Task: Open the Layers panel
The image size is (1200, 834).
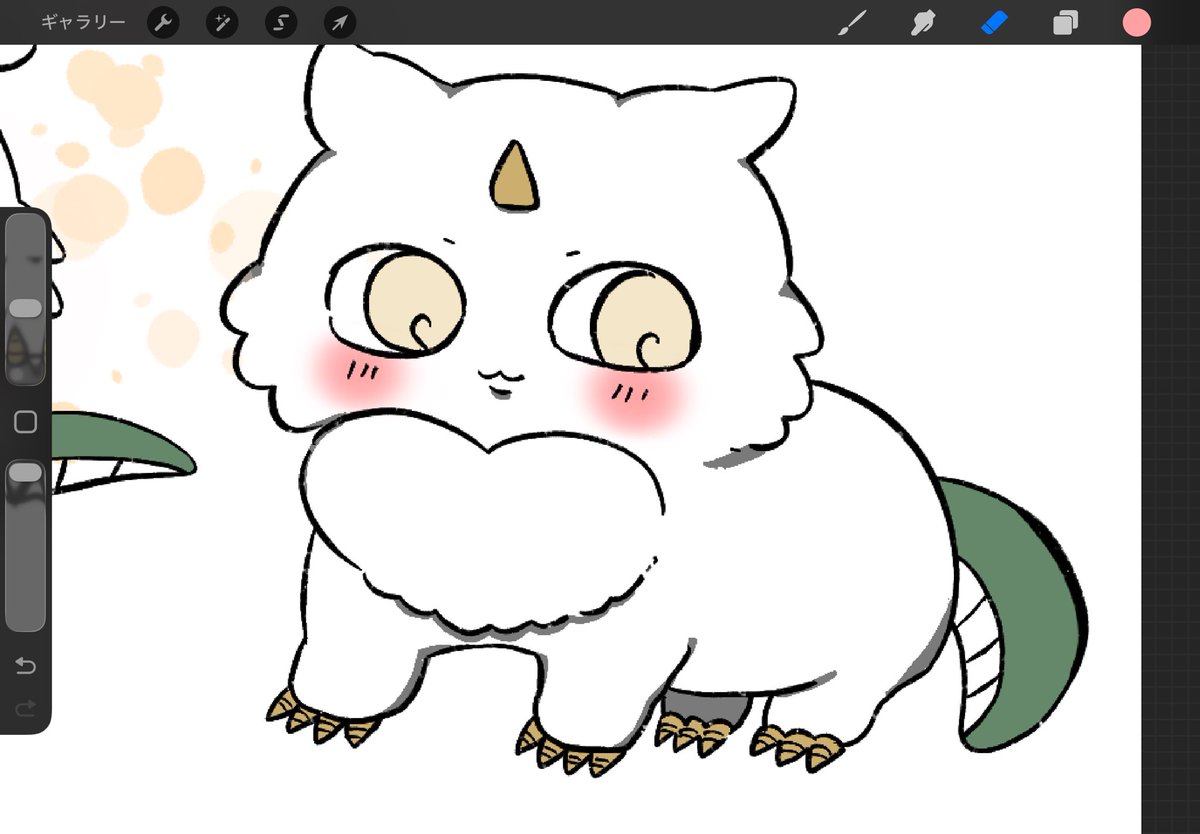Action: (x=1066, y=23)
